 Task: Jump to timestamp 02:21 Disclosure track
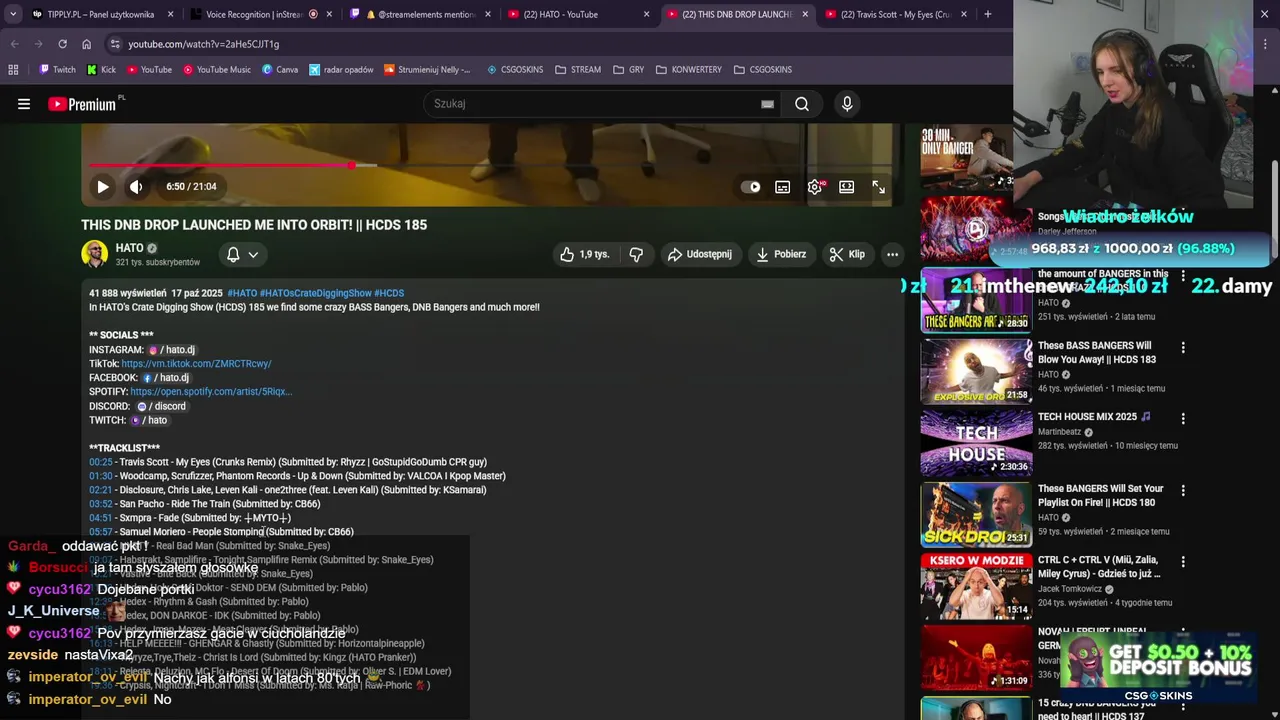100,490
